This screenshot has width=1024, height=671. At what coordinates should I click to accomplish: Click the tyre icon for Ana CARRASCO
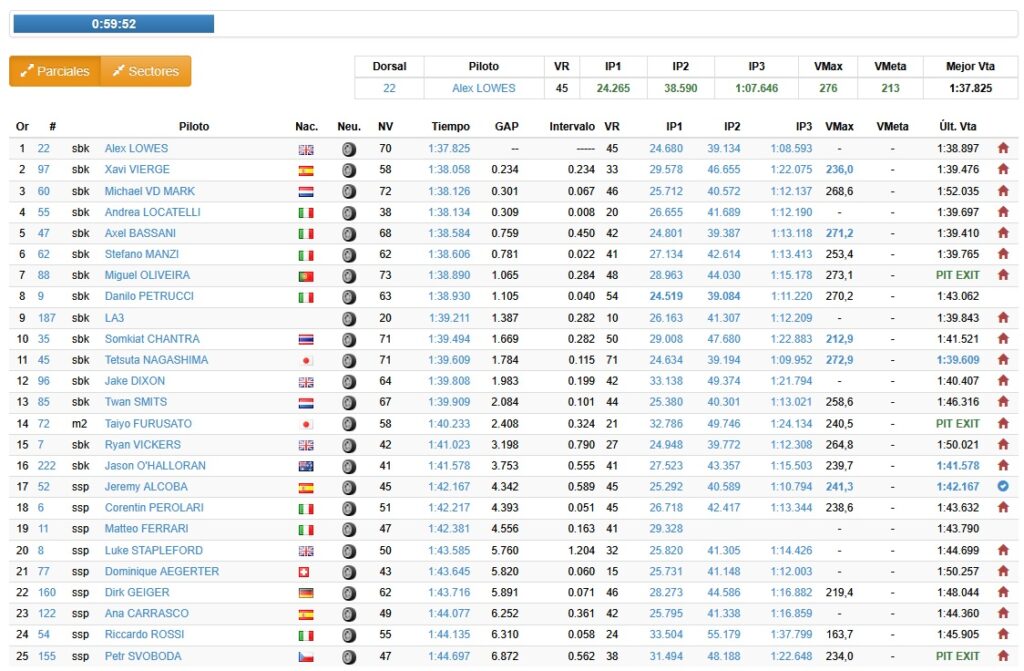348,614
